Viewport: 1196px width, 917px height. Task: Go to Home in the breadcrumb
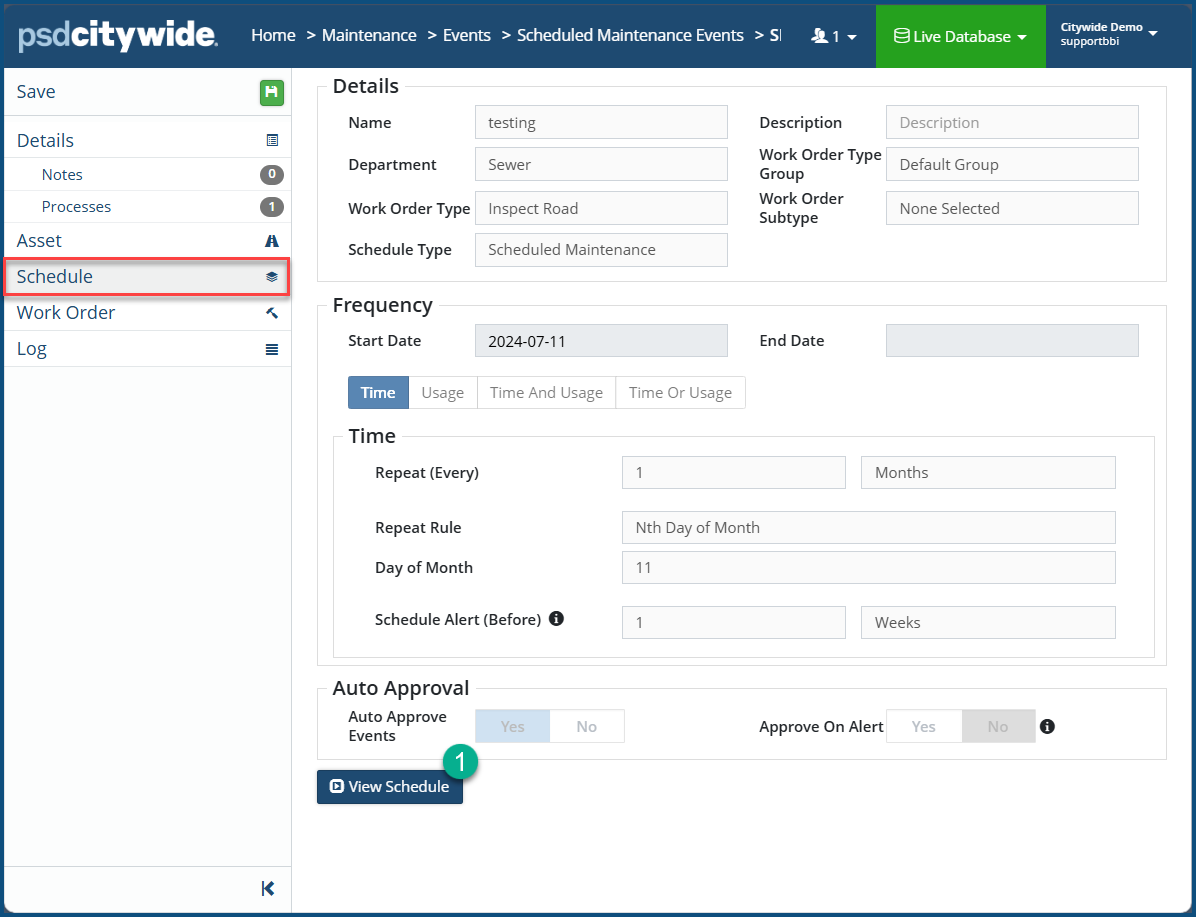pyautogui.click(x=273, y=35)
